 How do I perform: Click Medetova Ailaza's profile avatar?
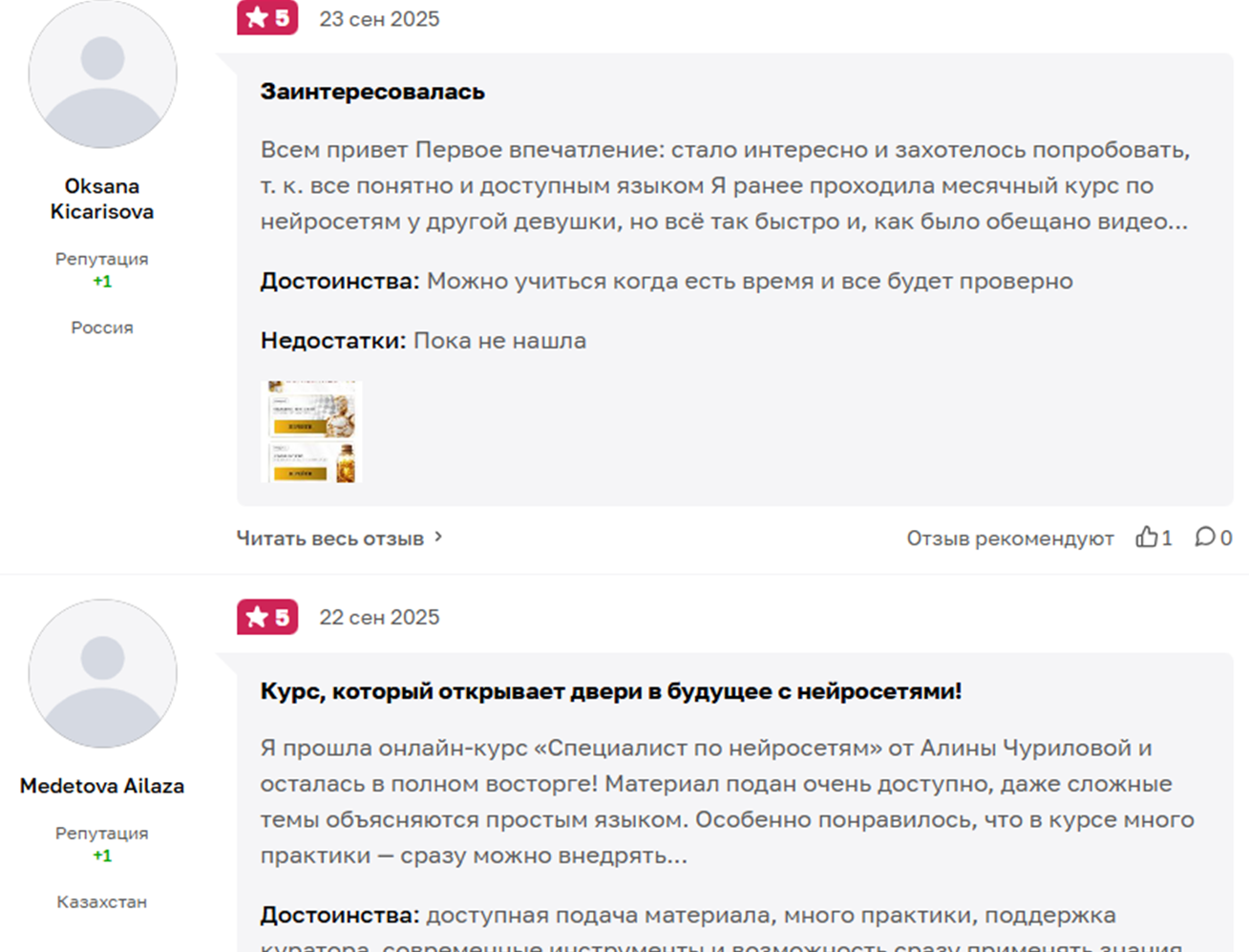[102, 672]
